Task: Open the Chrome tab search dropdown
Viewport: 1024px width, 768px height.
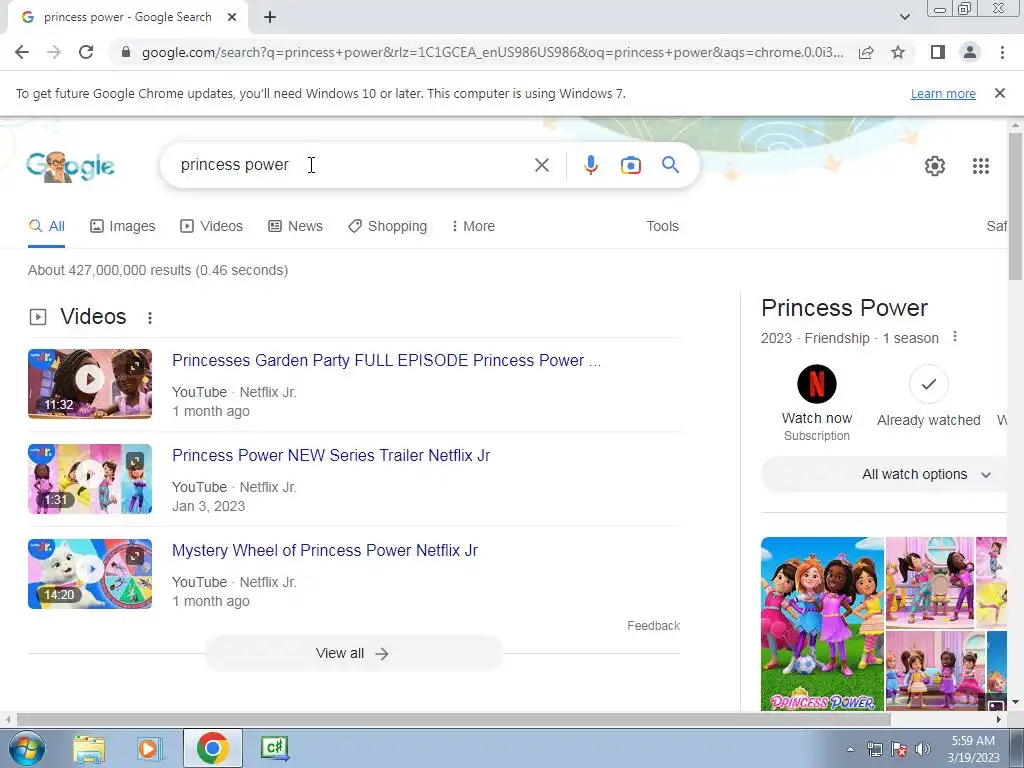Action: coord(904,17)
